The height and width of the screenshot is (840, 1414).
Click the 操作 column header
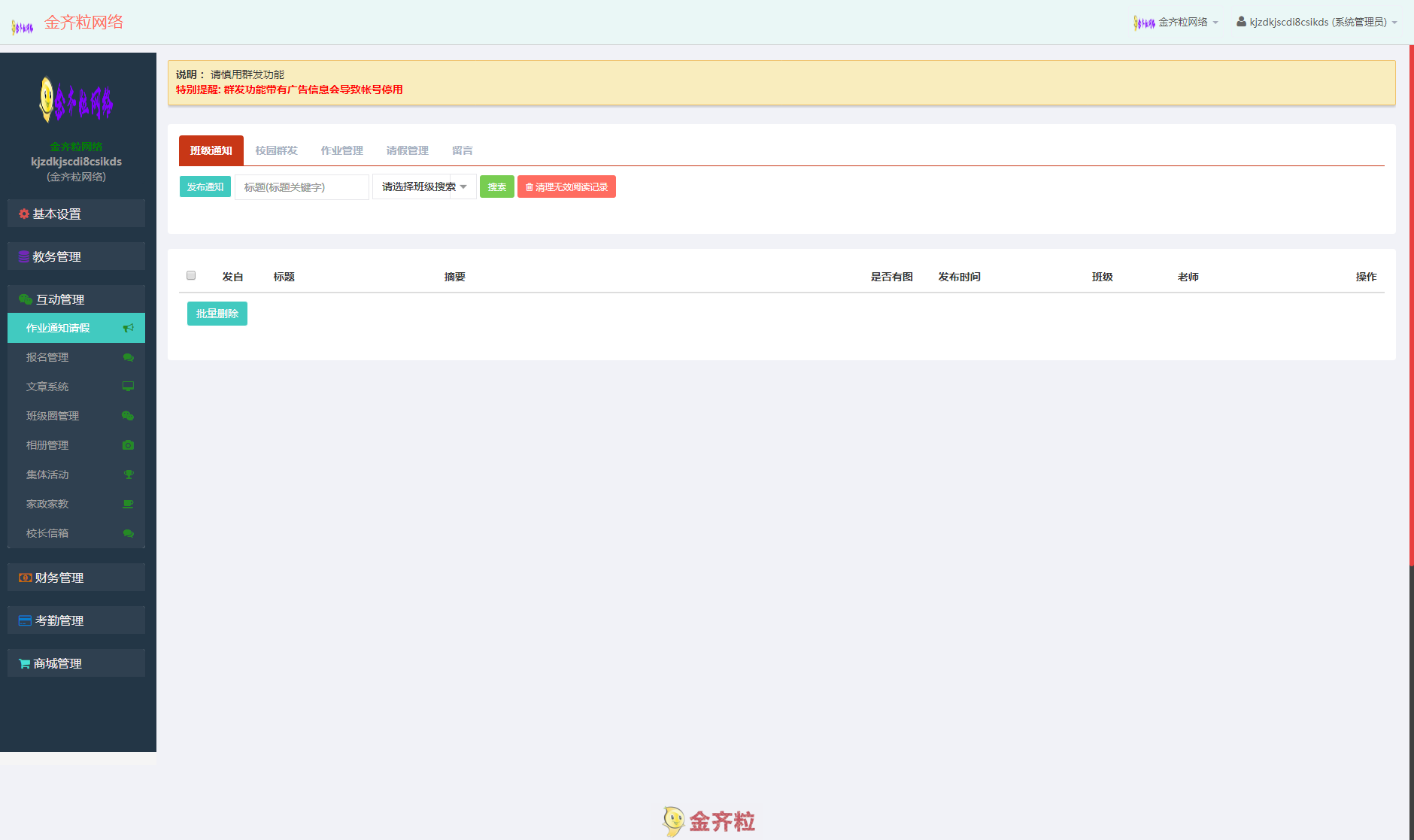coord(1367,277)
